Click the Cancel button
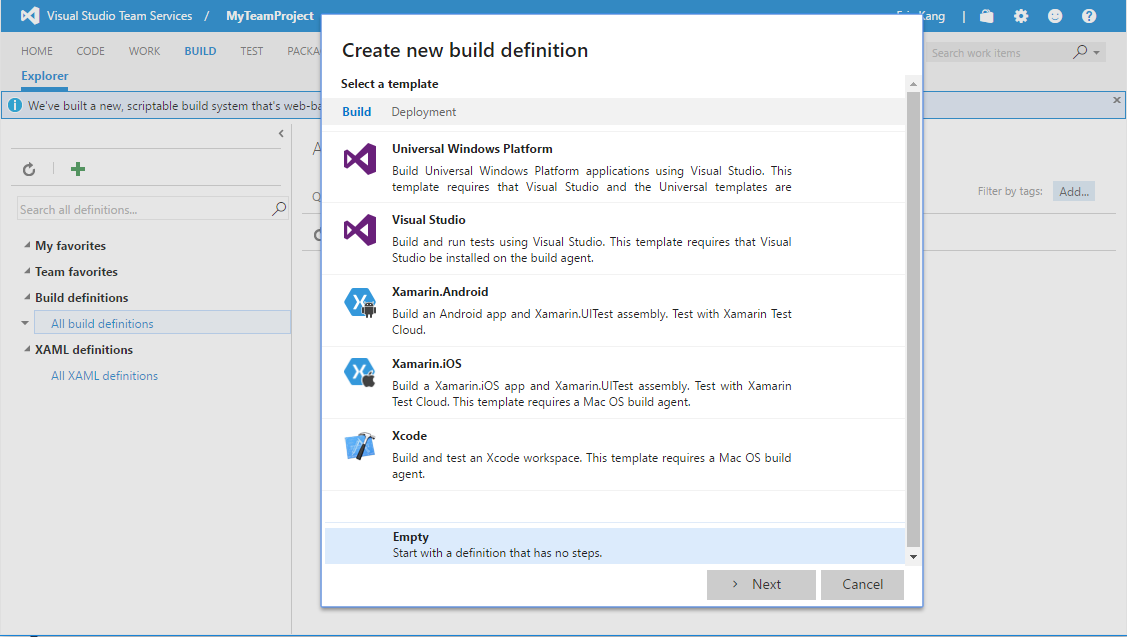The image size is (1127, 637). pos(862,585)
